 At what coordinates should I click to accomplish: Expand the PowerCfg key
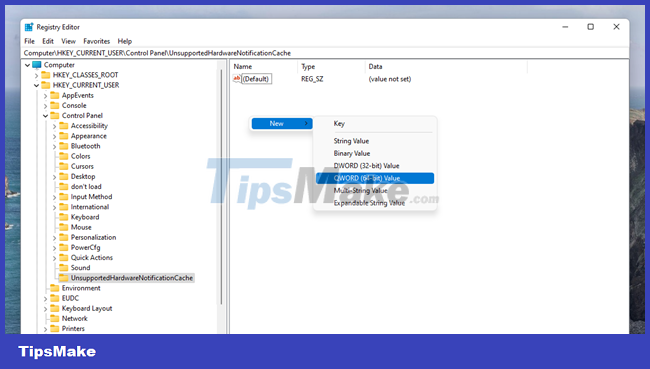(x=54, y=248)
